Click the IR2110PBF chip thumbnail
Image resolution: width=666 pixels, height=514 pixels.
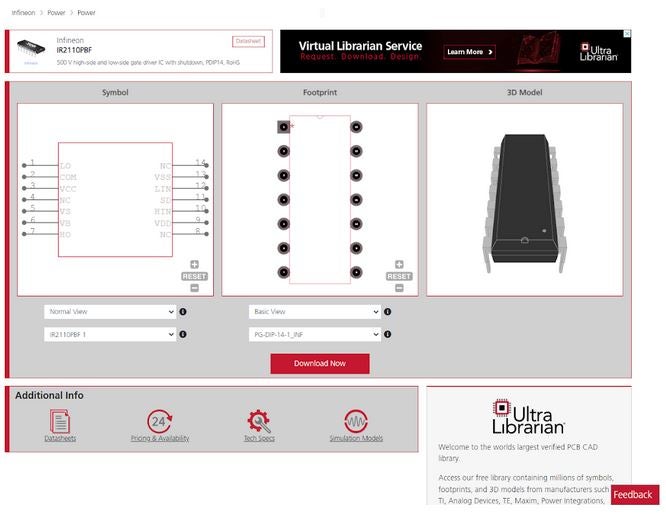31,48
